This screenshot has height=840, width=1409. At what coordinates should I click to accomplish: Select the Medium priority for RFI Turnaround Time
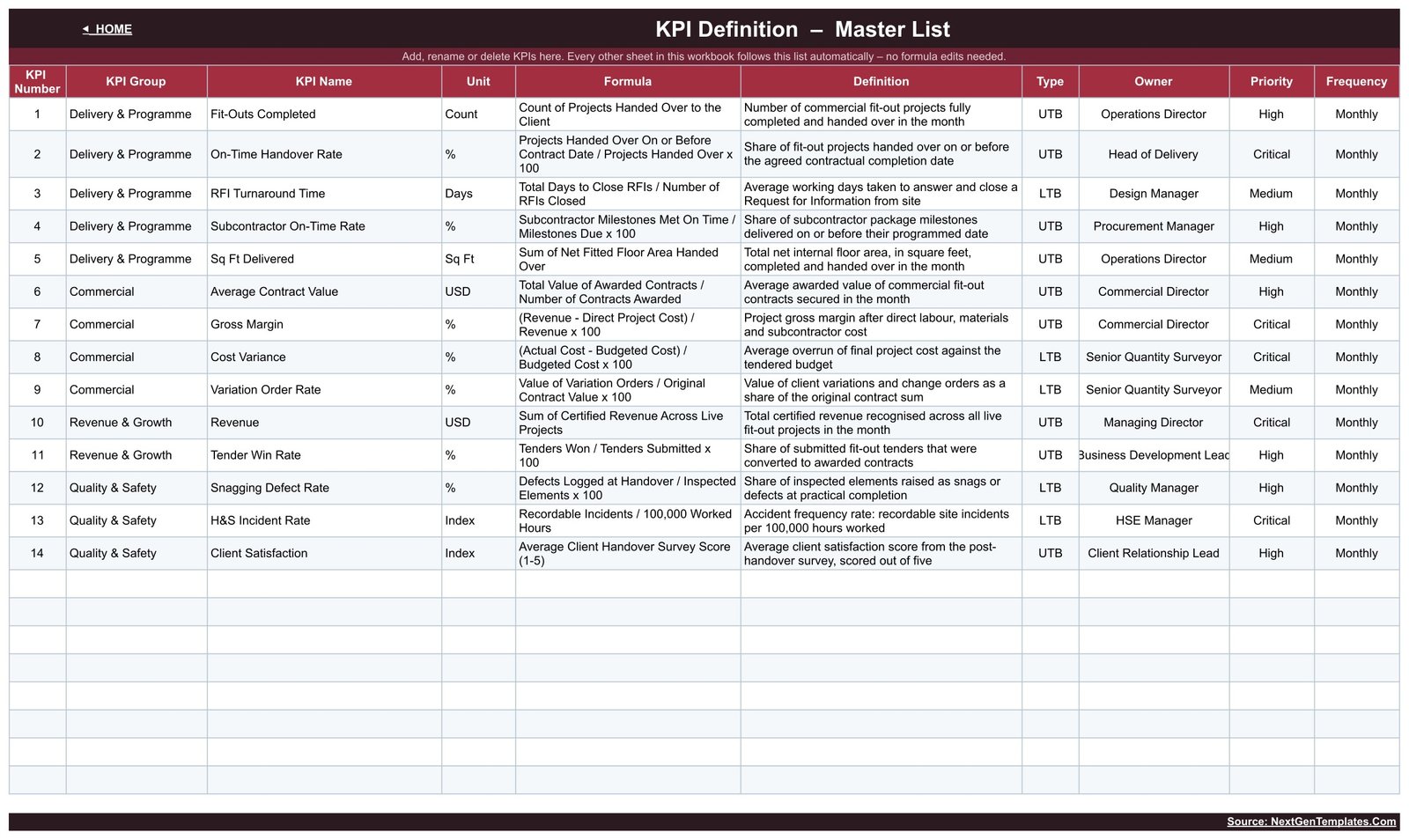(x=1272, y=194)
